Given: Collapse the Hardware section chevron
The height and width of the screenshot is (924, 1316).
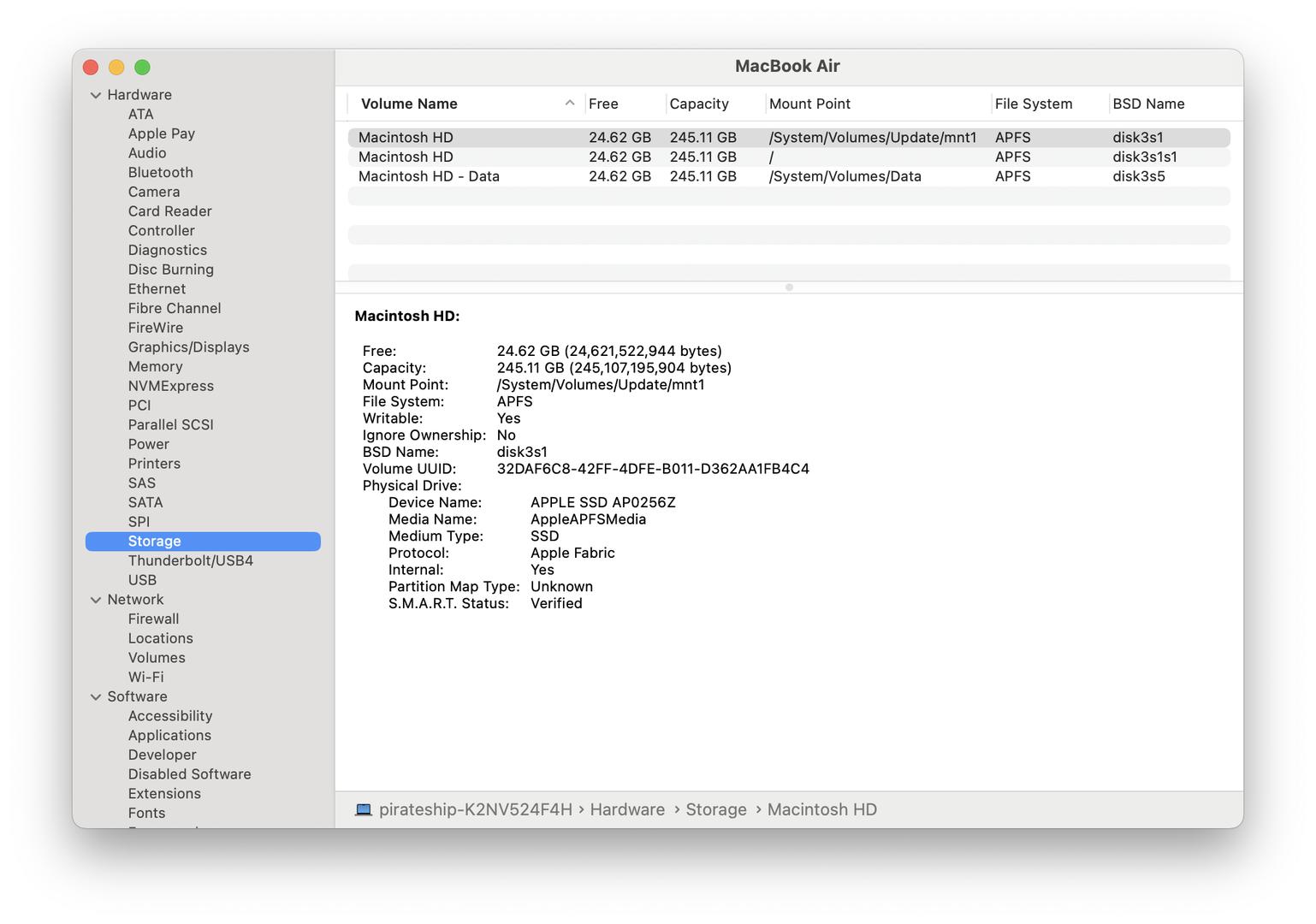Looking at the screenshot, I should coord(96,95).
